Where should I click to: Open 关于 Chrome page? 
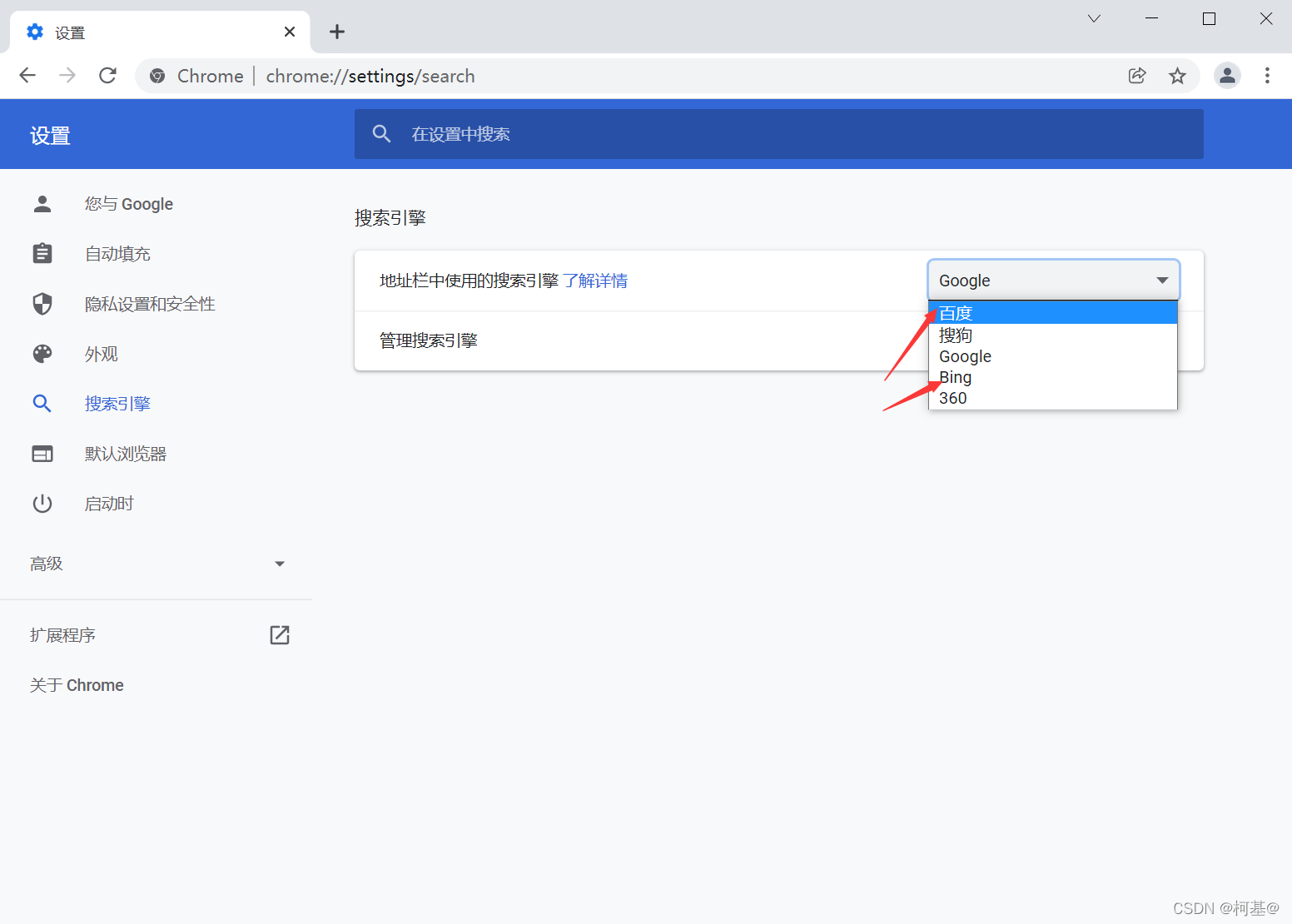(77, 685)
